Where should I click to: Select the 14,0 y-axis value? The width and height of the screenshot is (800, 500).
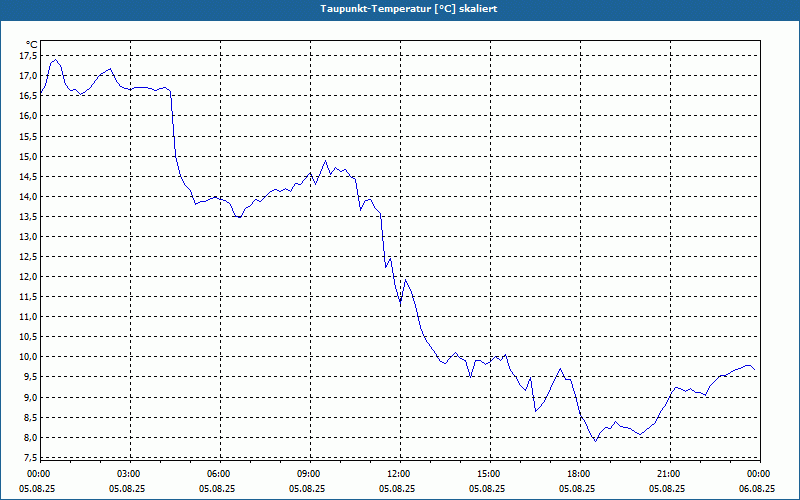[x=28, y=196]
